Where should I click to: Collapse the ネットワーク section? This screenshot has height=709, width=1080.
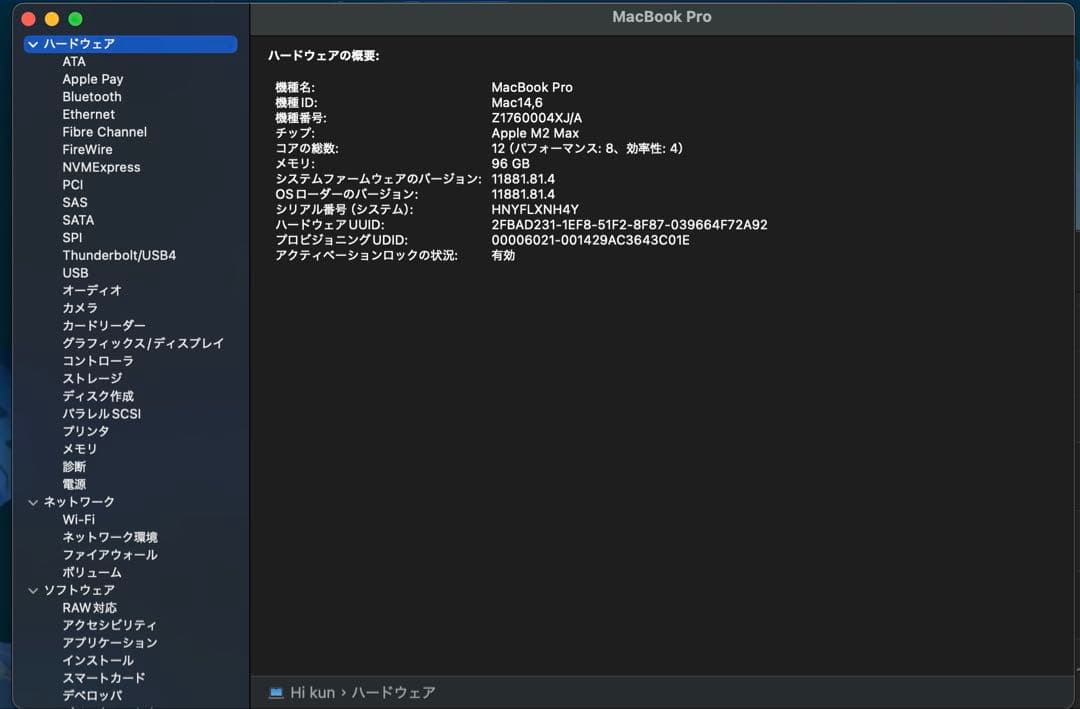33,501
